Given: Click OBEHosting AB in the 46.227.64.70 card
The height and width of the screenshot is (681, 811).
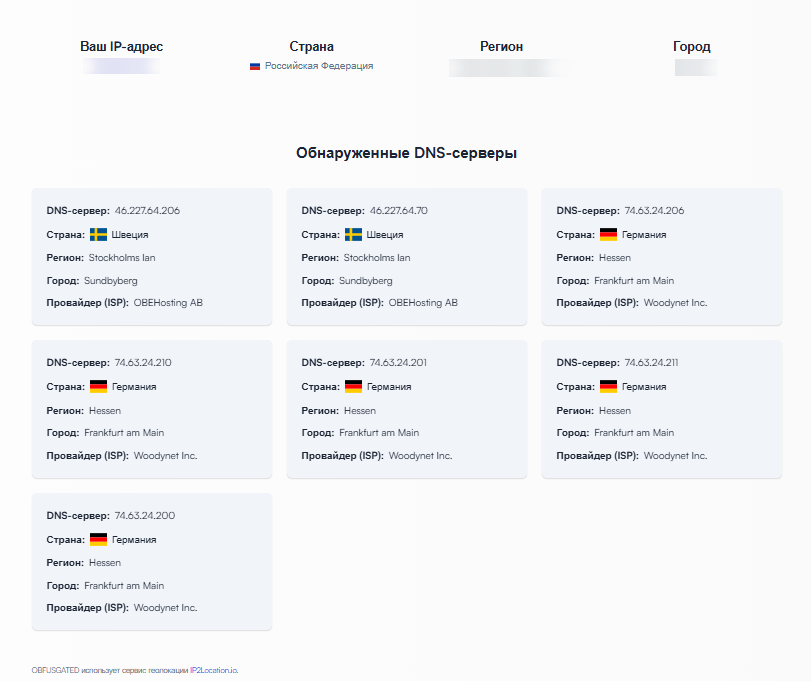Looking at the screenshot, I should tap(423, 303).
